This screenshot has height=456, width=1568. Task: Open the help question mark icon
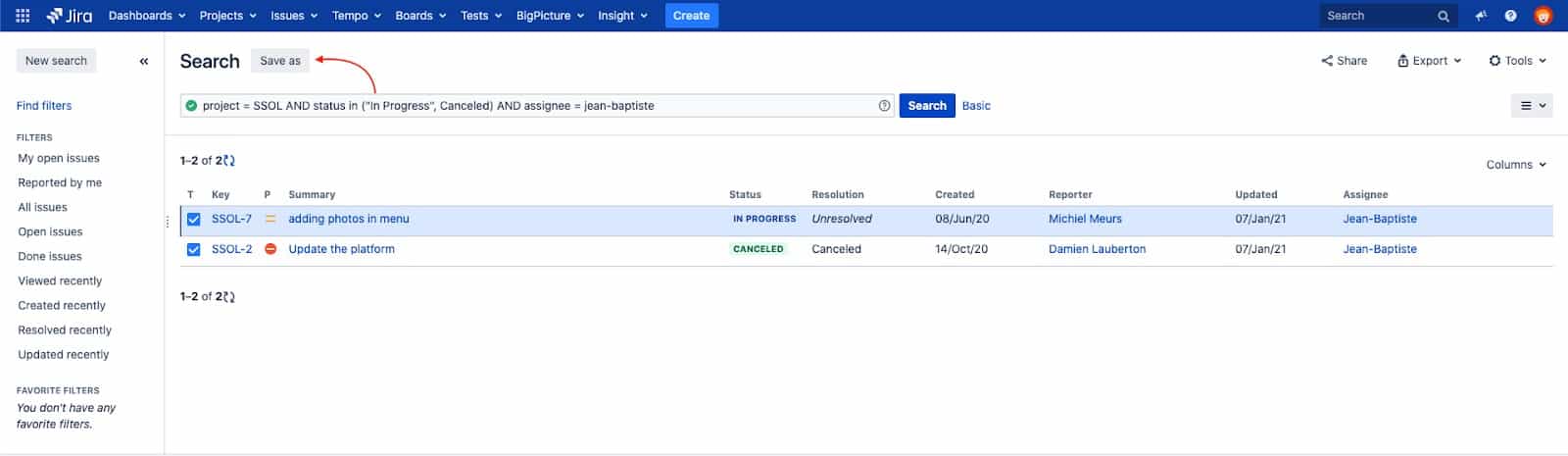tap(1511, 16)
